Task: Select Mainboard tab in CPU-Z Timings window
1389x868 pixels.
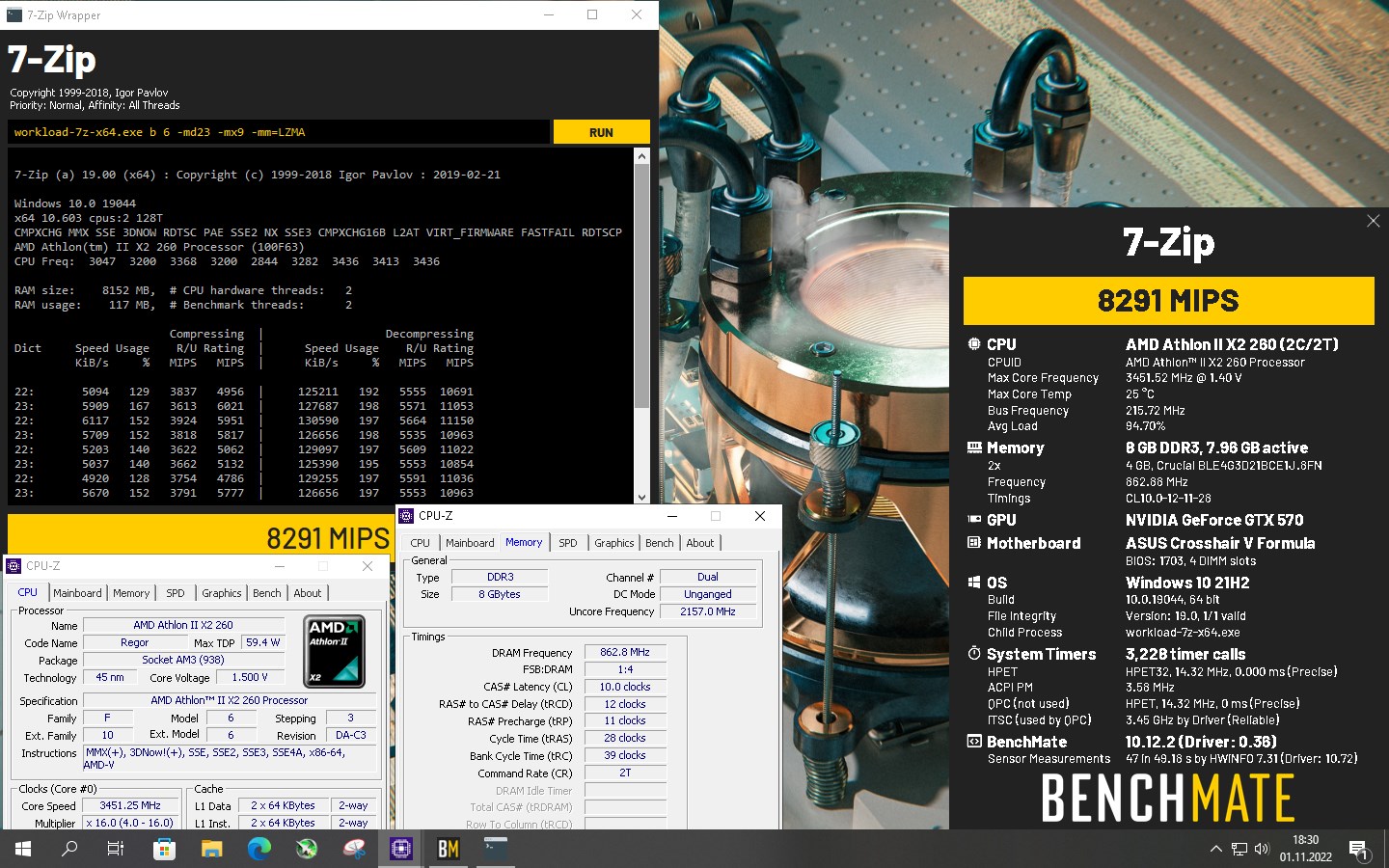Action: [x=470, y=543]
